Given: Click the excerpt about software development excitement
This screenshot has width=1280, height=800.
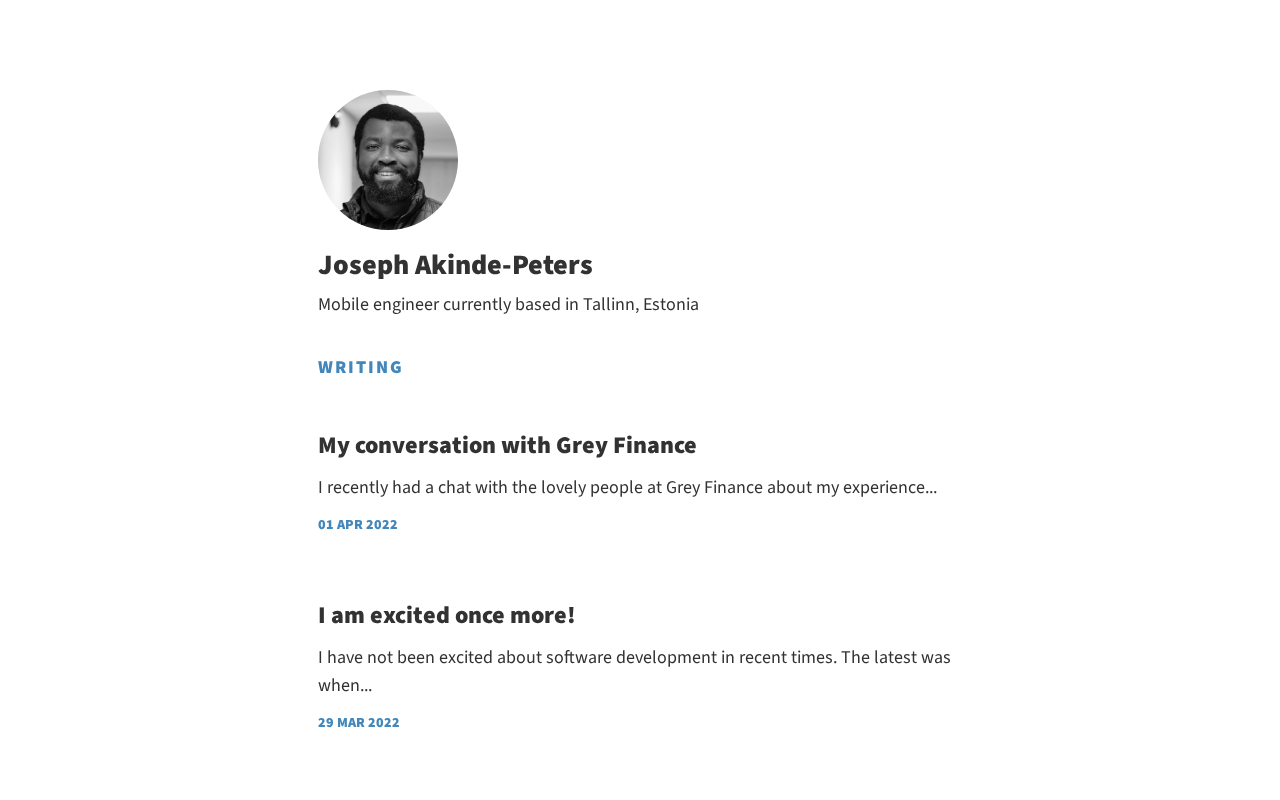Looking at the screenshot, I should (x=634, y=657).
